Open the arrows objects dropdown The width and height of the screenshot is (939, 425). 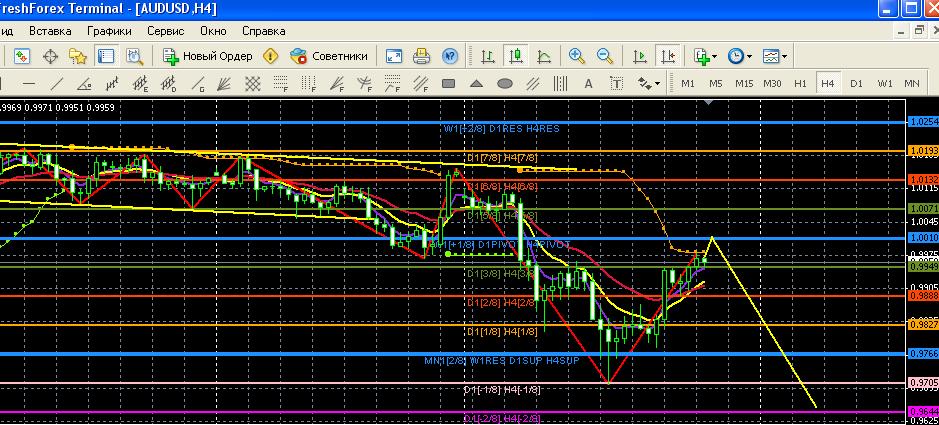point(648,84)
